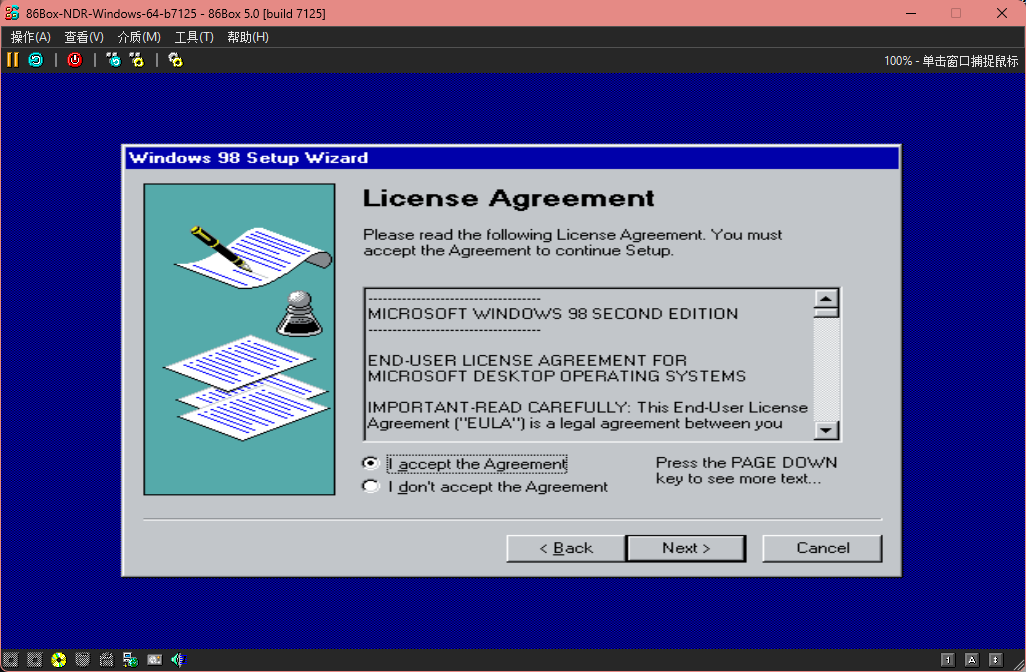Viewport: 1026px width, 672px height.
Task: Click the red power-off icon
Action: click(75, 60)
